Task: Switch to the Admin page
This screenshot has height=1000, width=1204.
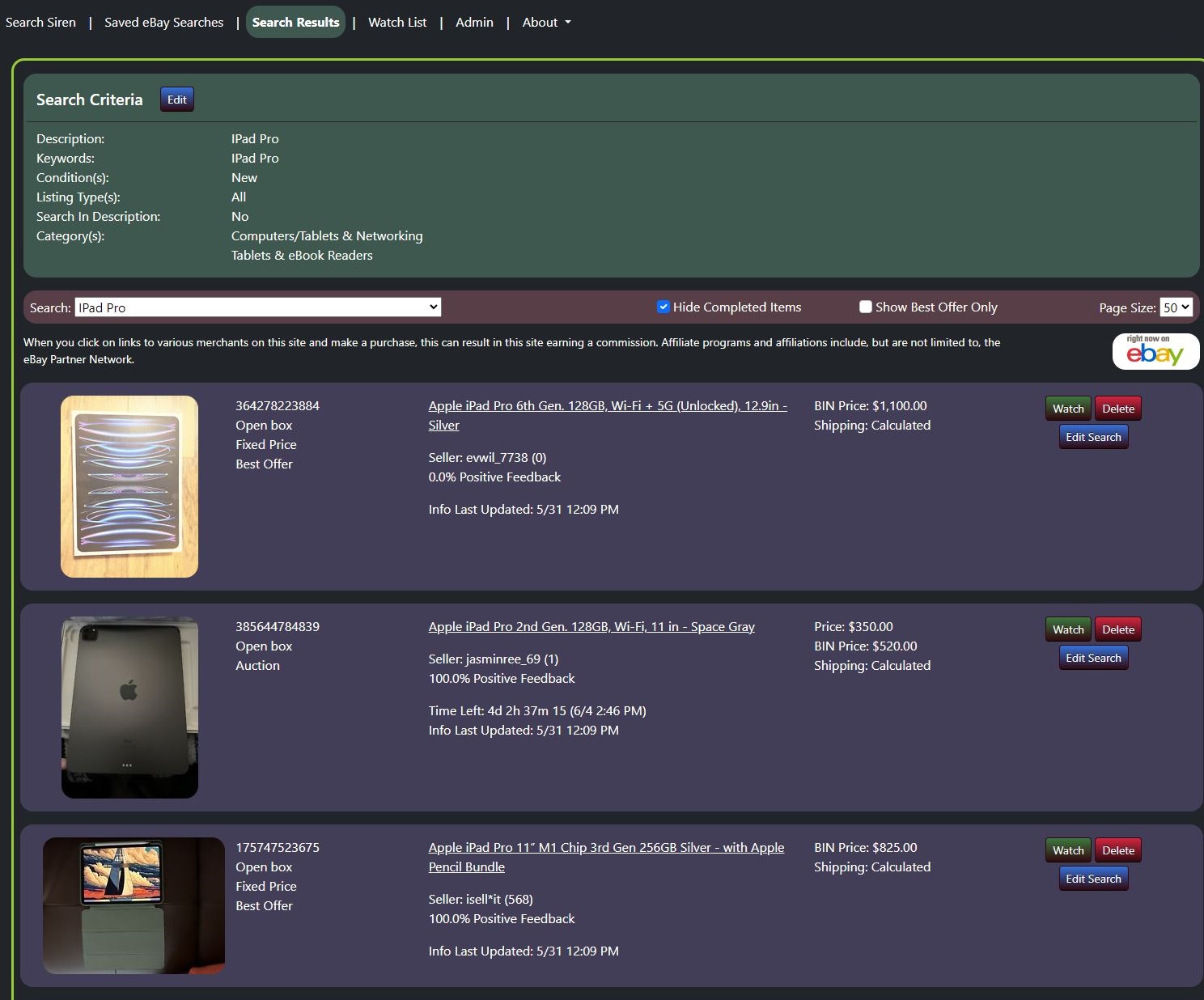Action: [474, 23]
